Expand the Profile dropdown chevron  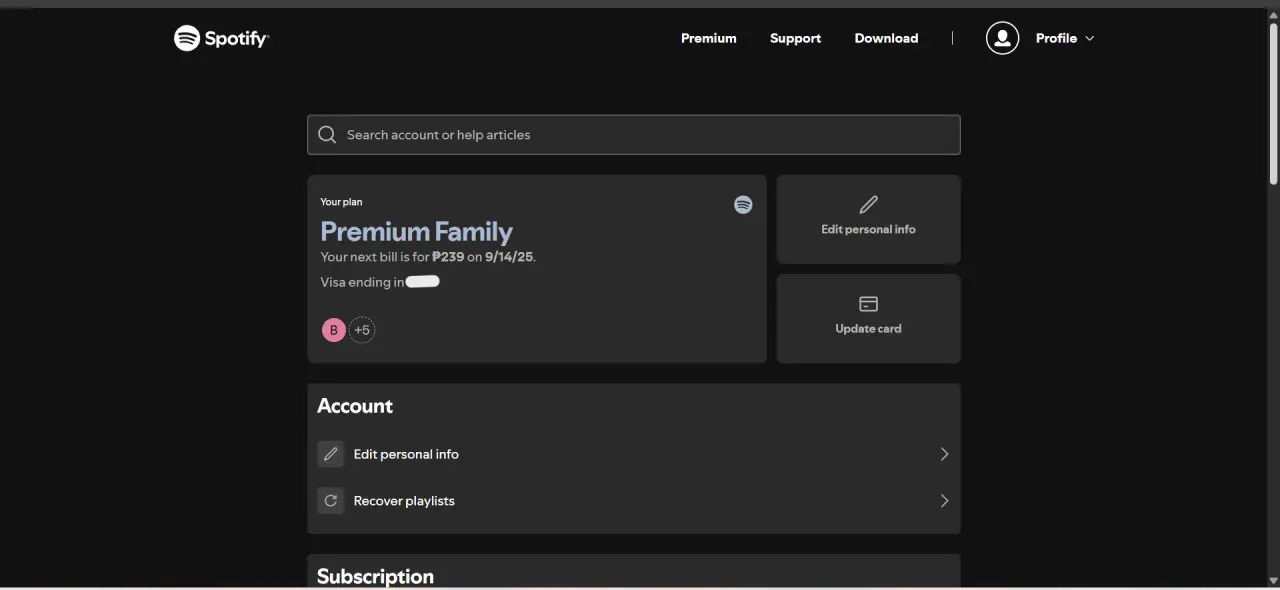pos(1090,38)
